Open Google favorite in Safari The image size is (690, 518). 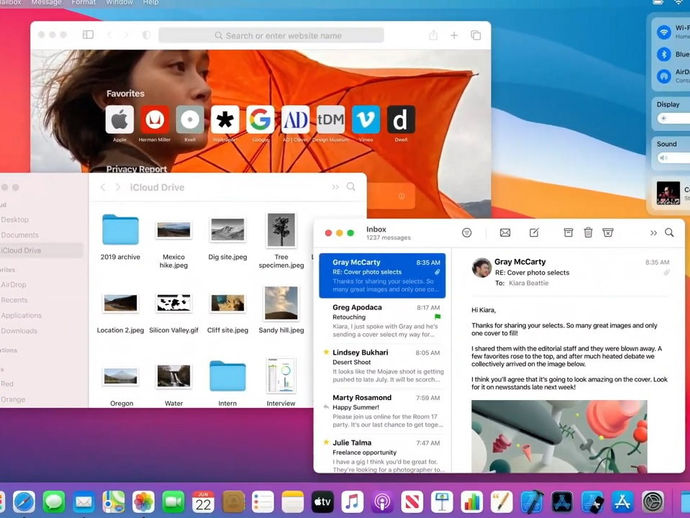[260, 119]
